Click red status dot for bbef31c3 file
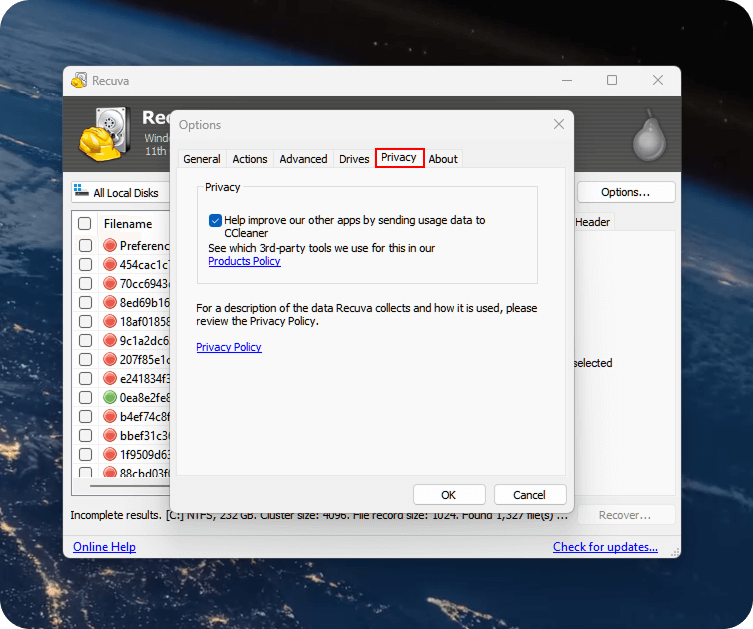 [x=110, y=435]
